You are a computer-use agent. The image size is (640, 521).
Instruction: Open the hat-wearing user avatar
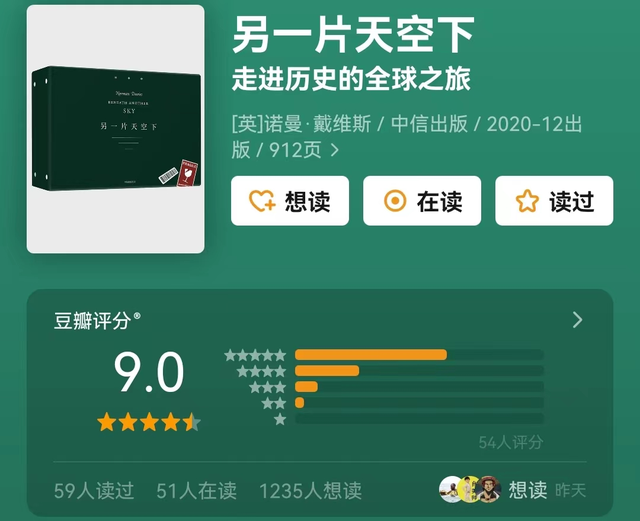click(x=488, y=489)
